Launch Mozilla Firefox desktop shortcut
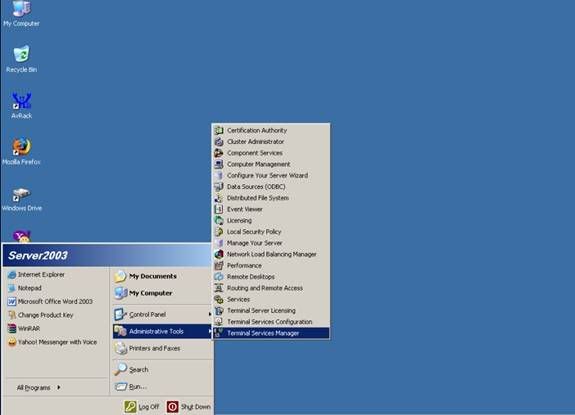575x415 pixels. [x=21, y=151]
